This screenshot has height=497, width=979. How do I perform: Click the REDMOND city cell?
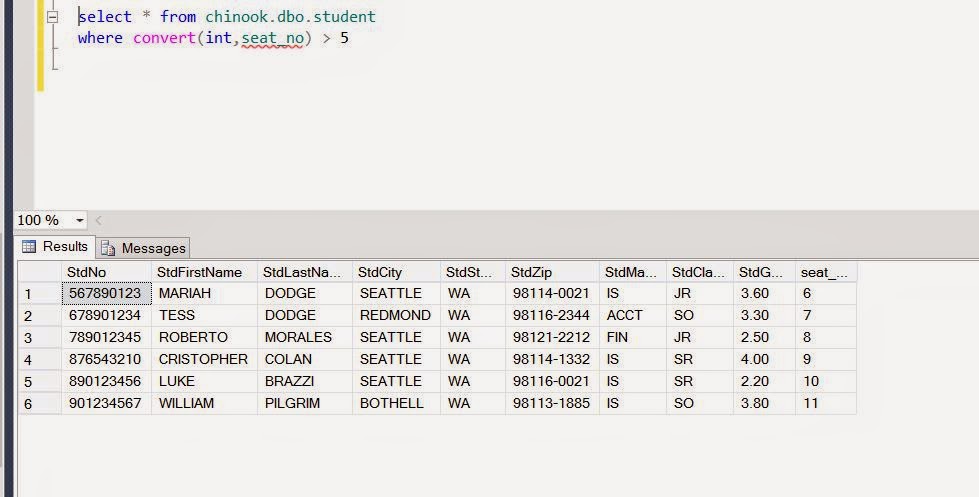tap(396, 315)
